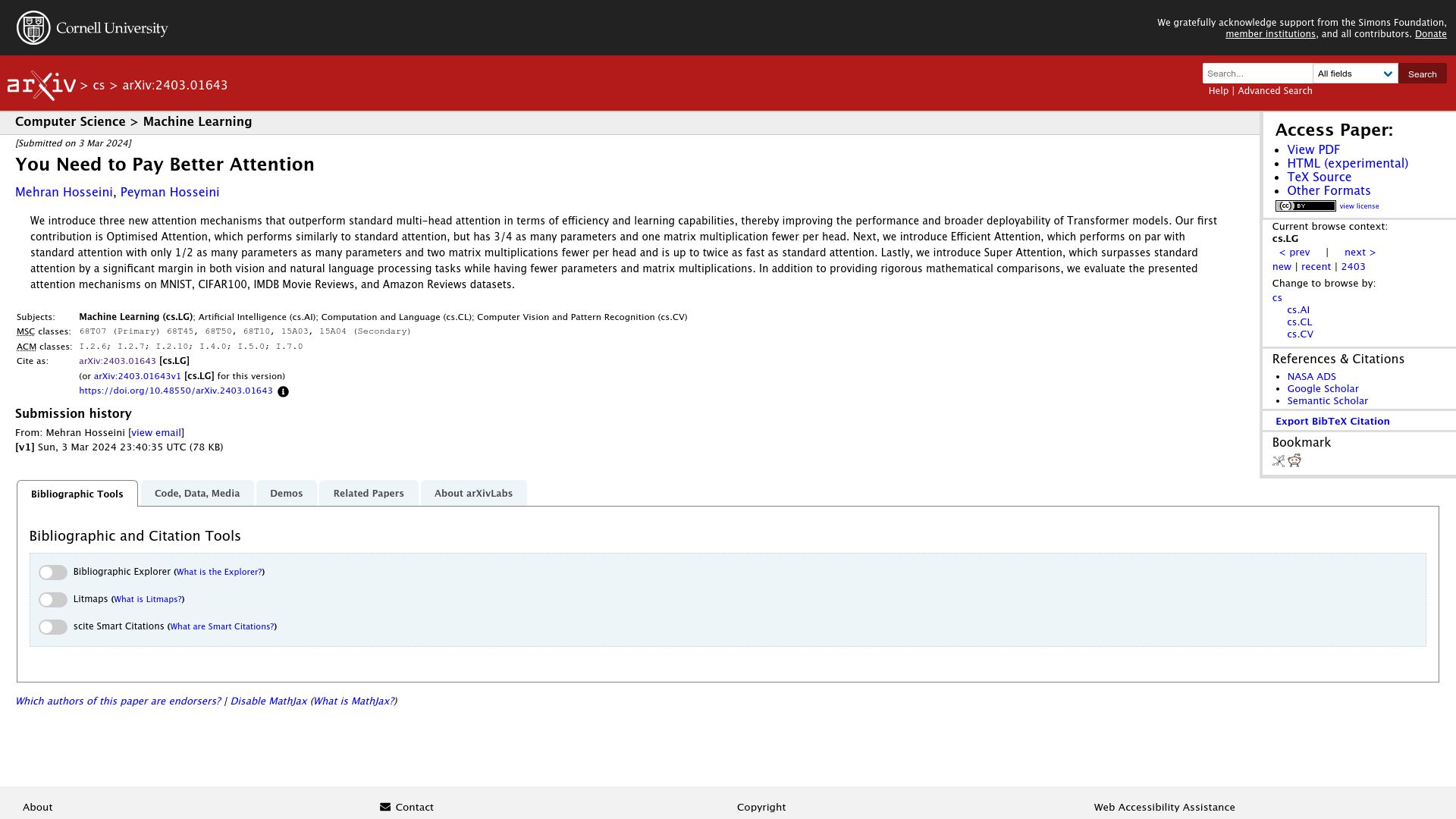
Task: Open the View PDF link
Action: point(1313,150)
